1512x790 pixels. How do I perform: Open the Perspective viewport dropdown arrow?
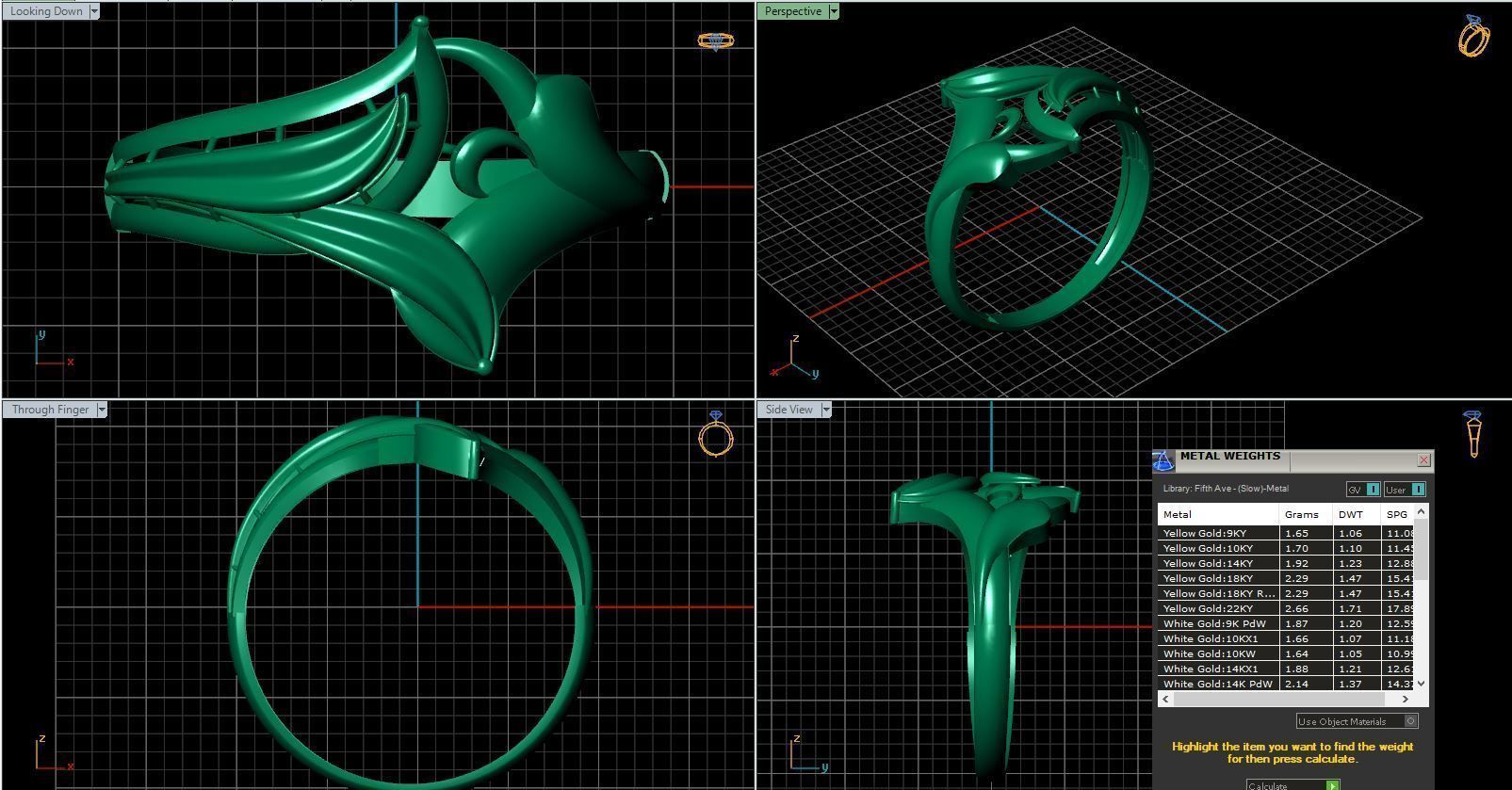pyautogui.click(x=833, y=11)
